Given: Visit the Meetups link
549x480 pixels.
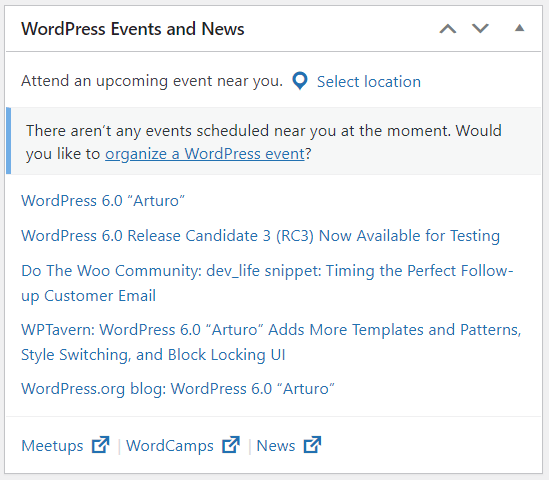Looking at the screenshot, I should pos(52,446).
